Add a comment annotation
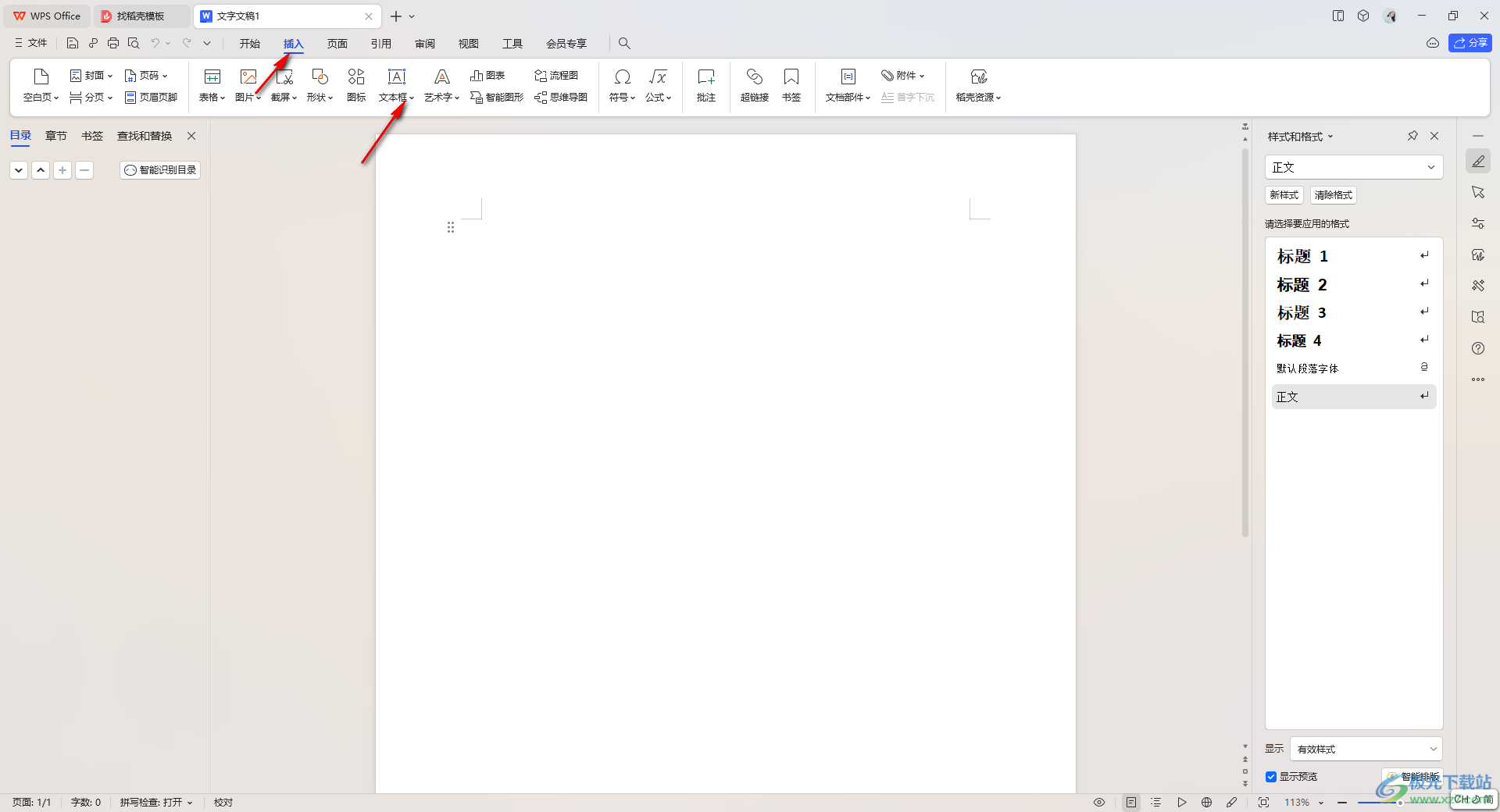Viewport: 1500px width, 812px height. pos(706,86)
